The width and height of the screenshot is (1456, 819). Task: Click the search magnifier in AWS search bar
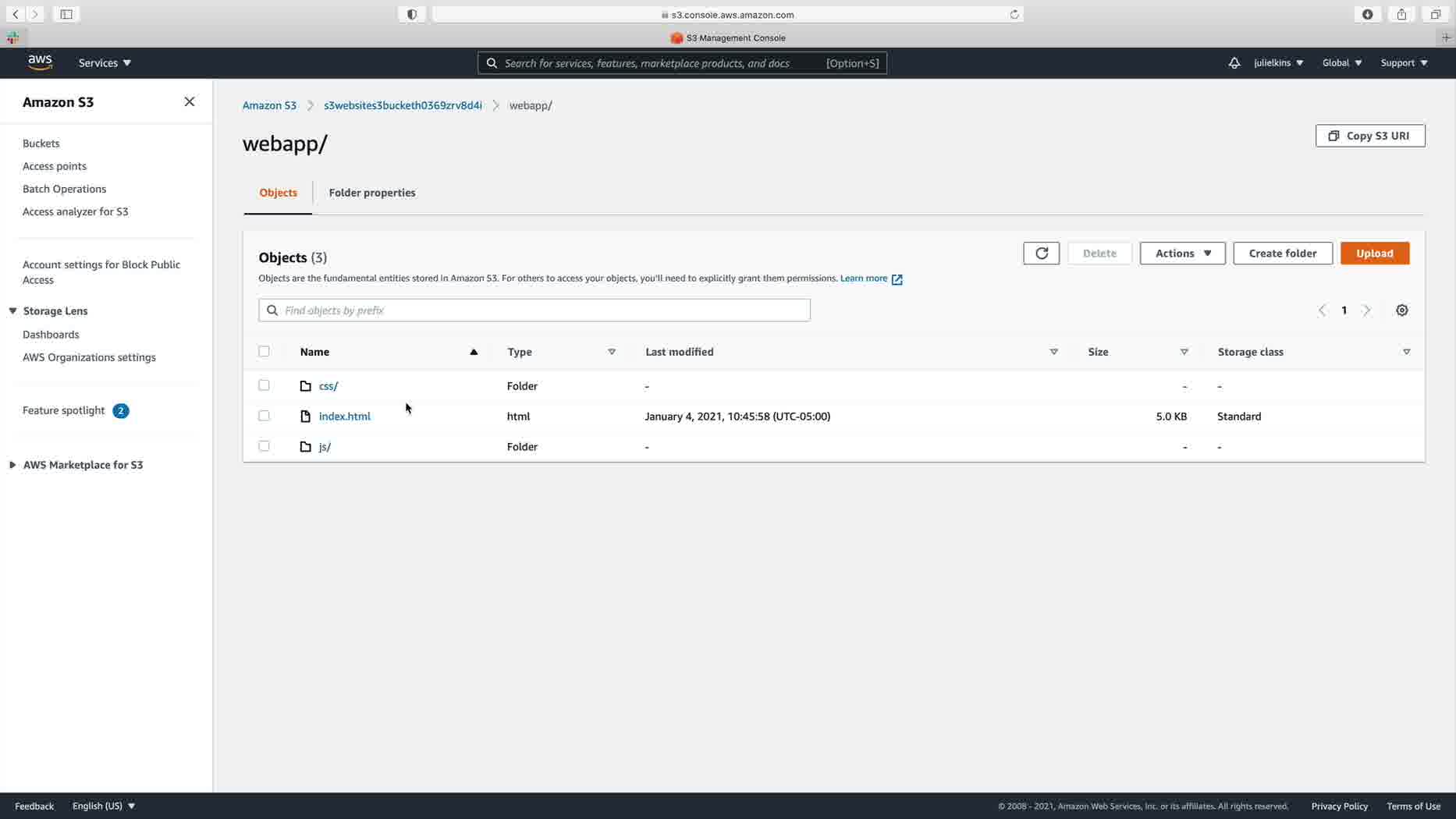point(492,63)
